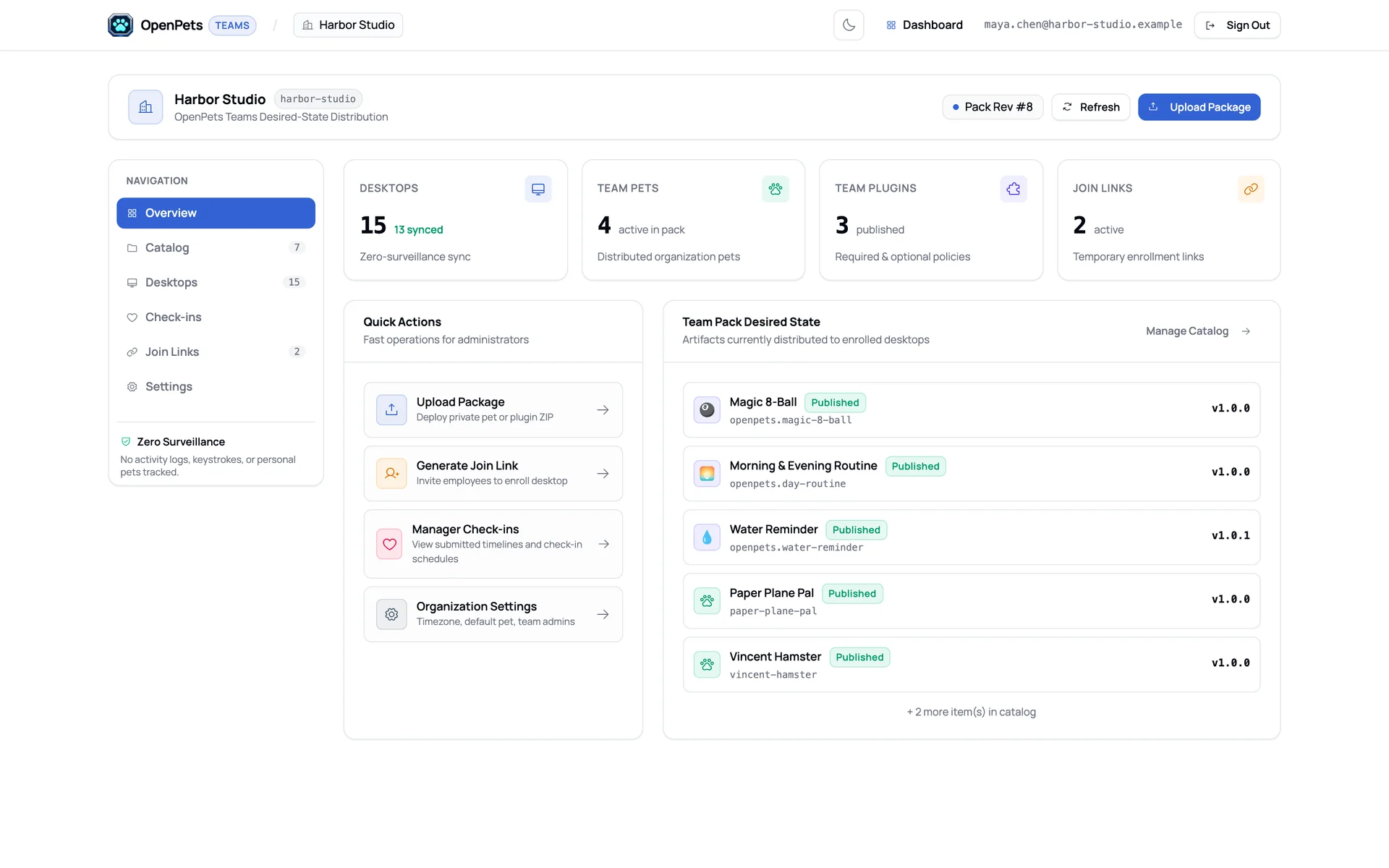Image resolution: width=1389 pixels, height=868 pixels.
Task: Click the Upload Package quick action icon
Action: 391,410
